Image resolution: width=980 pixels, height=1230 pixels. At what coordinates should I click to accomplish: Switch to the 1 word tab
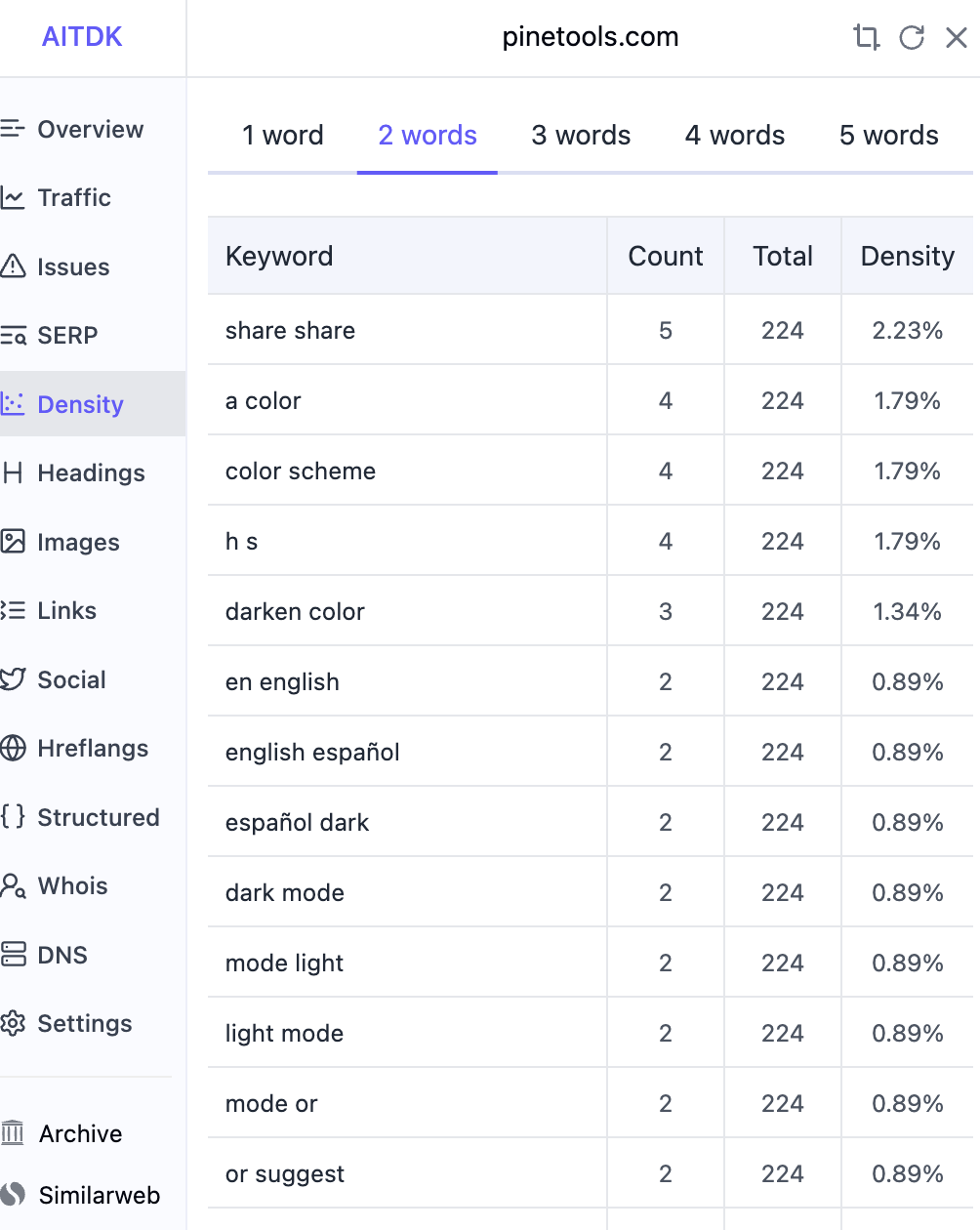(x=282, y=136)
